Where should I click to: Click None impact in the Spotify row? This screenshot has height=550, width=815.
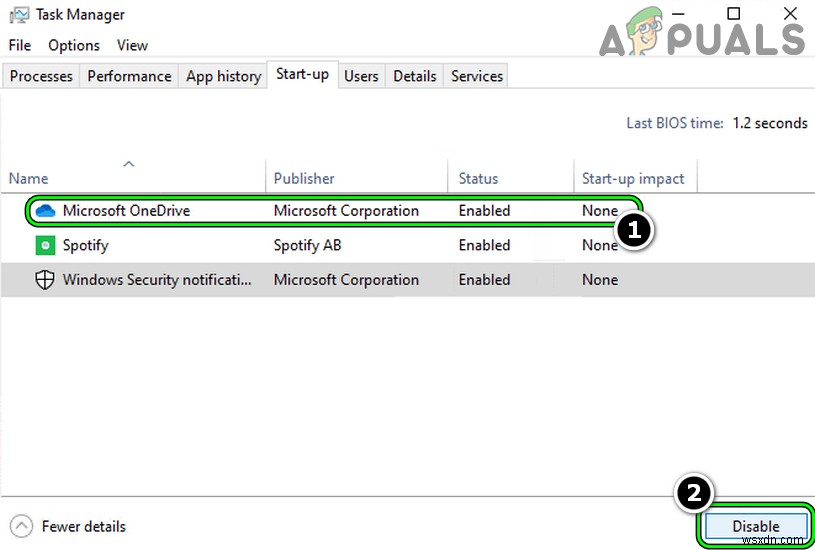(x=600, y=245)
